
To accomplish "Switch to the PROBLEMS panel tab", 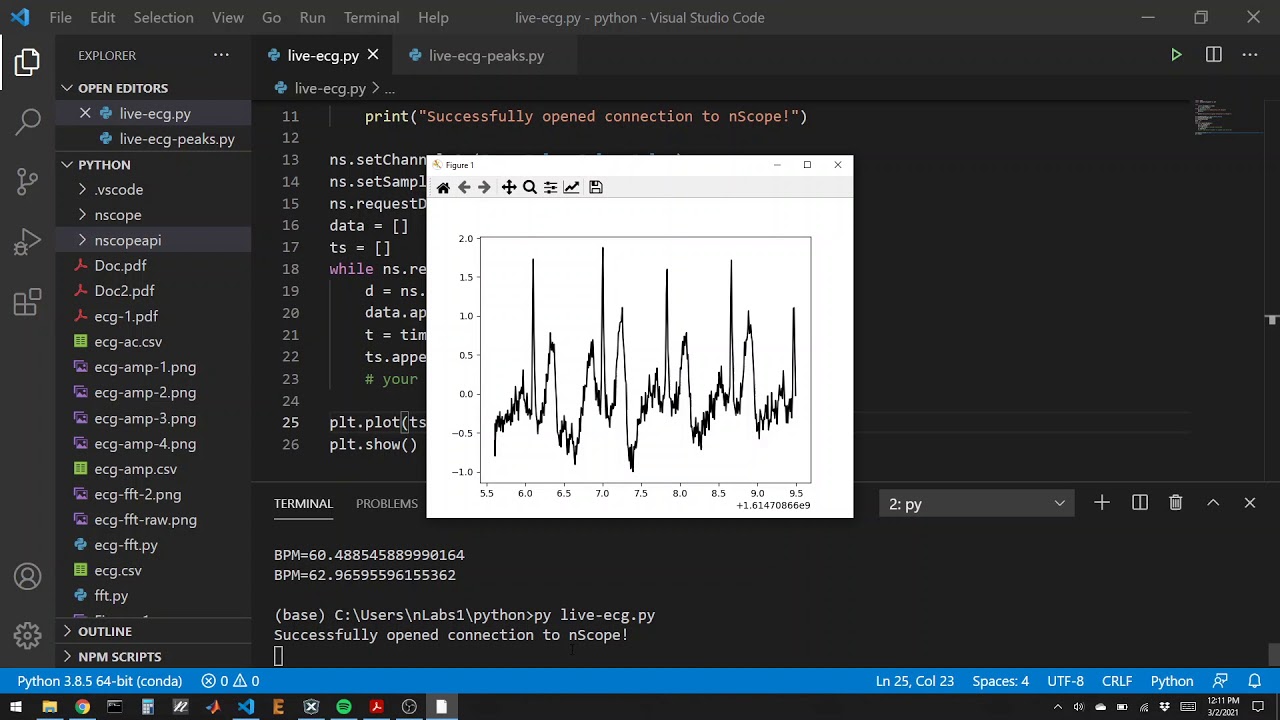I will [387, 503].
